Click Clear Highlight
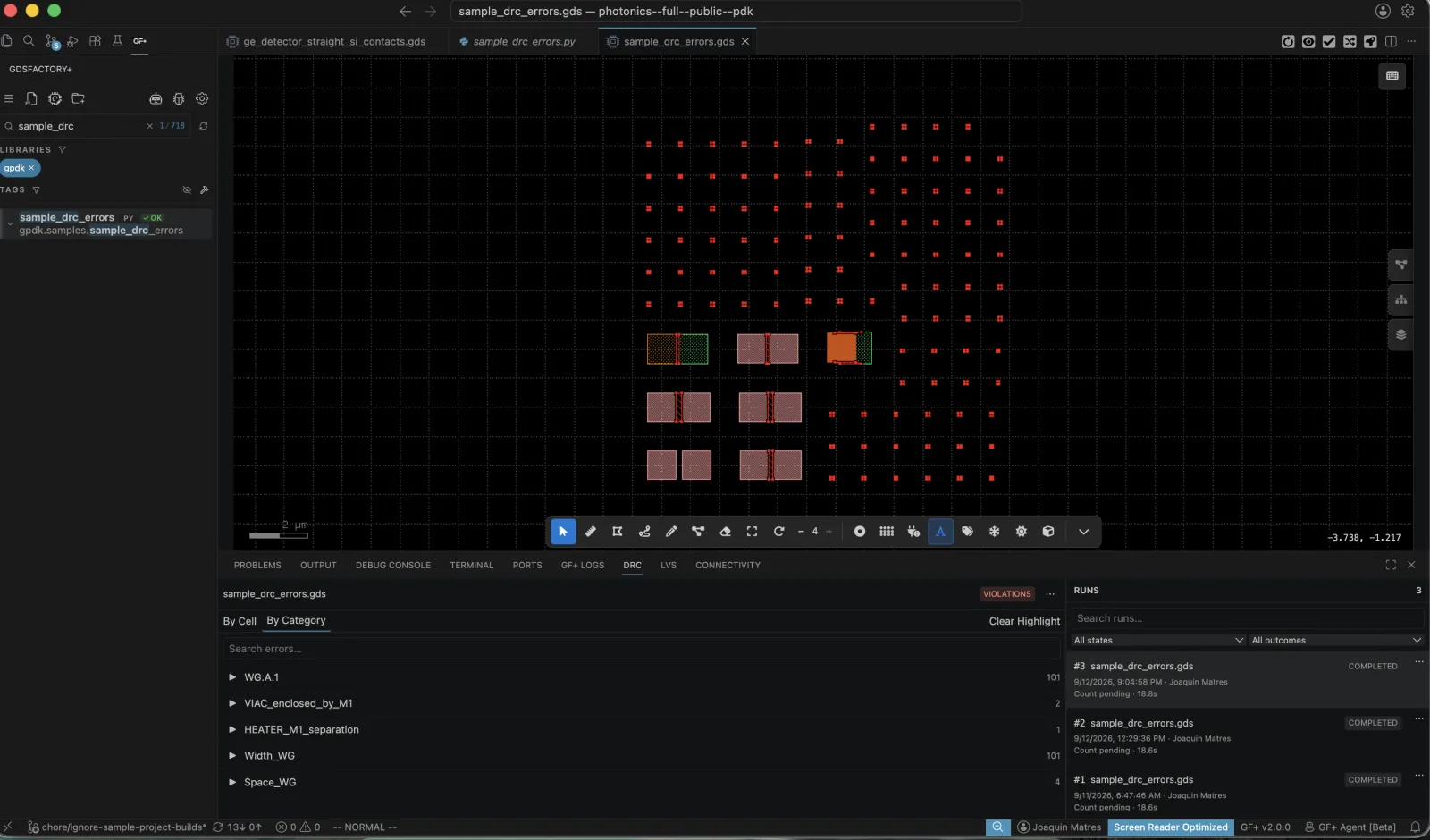1430x840 pixels. click(x=1024, y=621)
